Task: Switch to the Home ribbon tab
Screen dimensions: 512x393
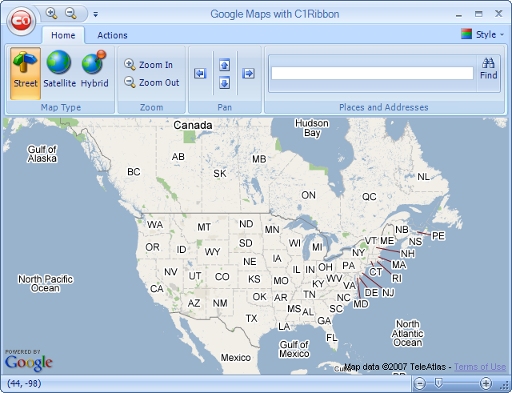Action: [63, 35]
